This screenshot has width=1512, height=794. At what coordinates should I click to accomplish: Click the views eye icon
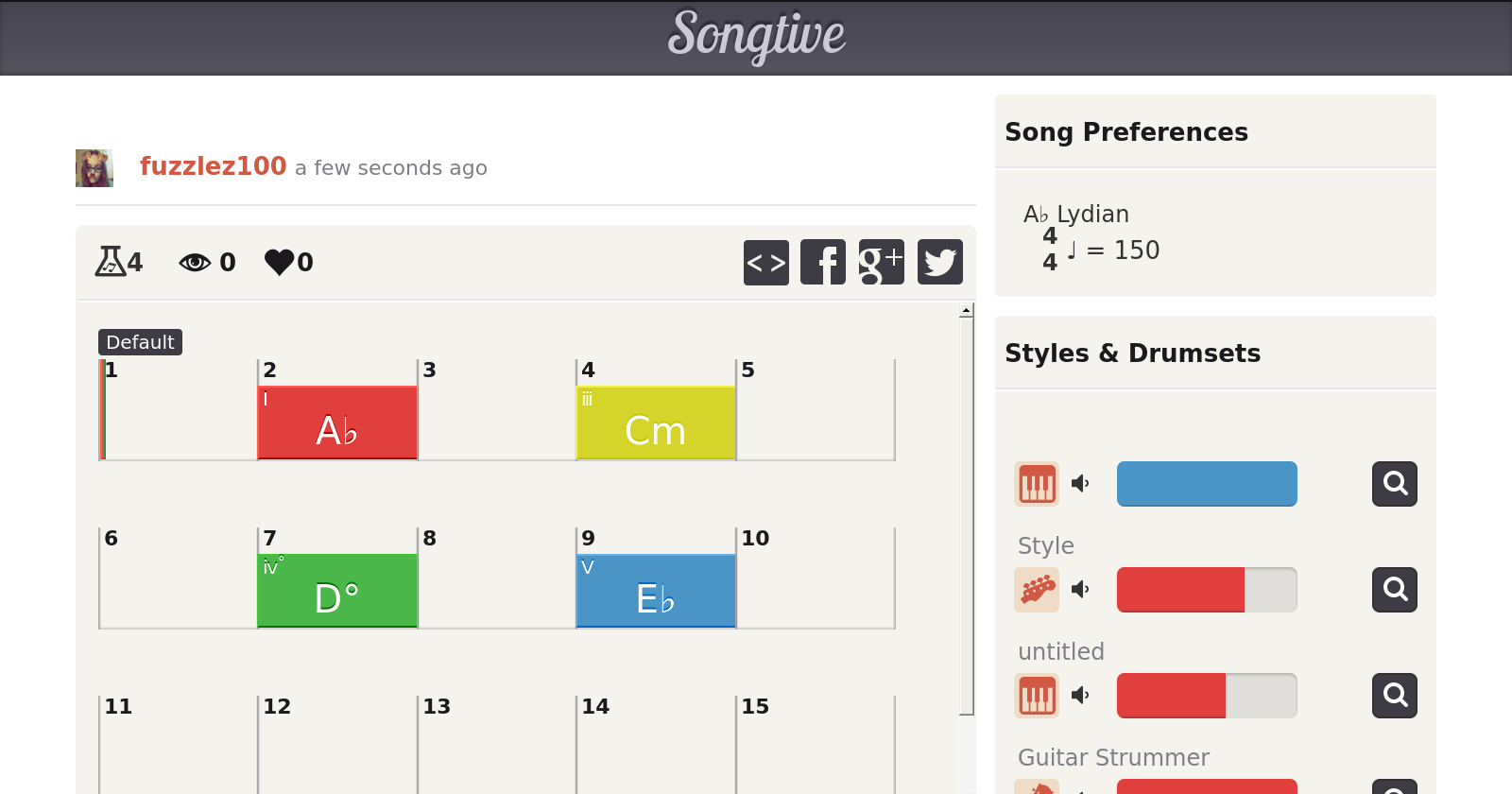[x=195, y=262]
